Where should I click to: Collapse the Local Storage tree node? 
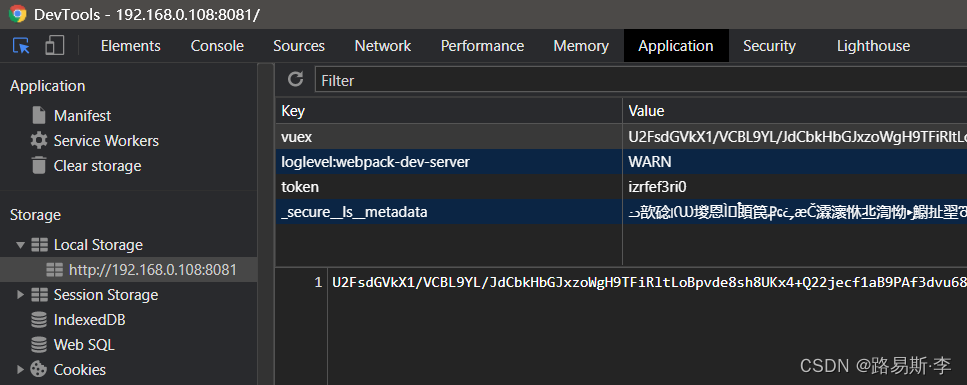(20, 245)
